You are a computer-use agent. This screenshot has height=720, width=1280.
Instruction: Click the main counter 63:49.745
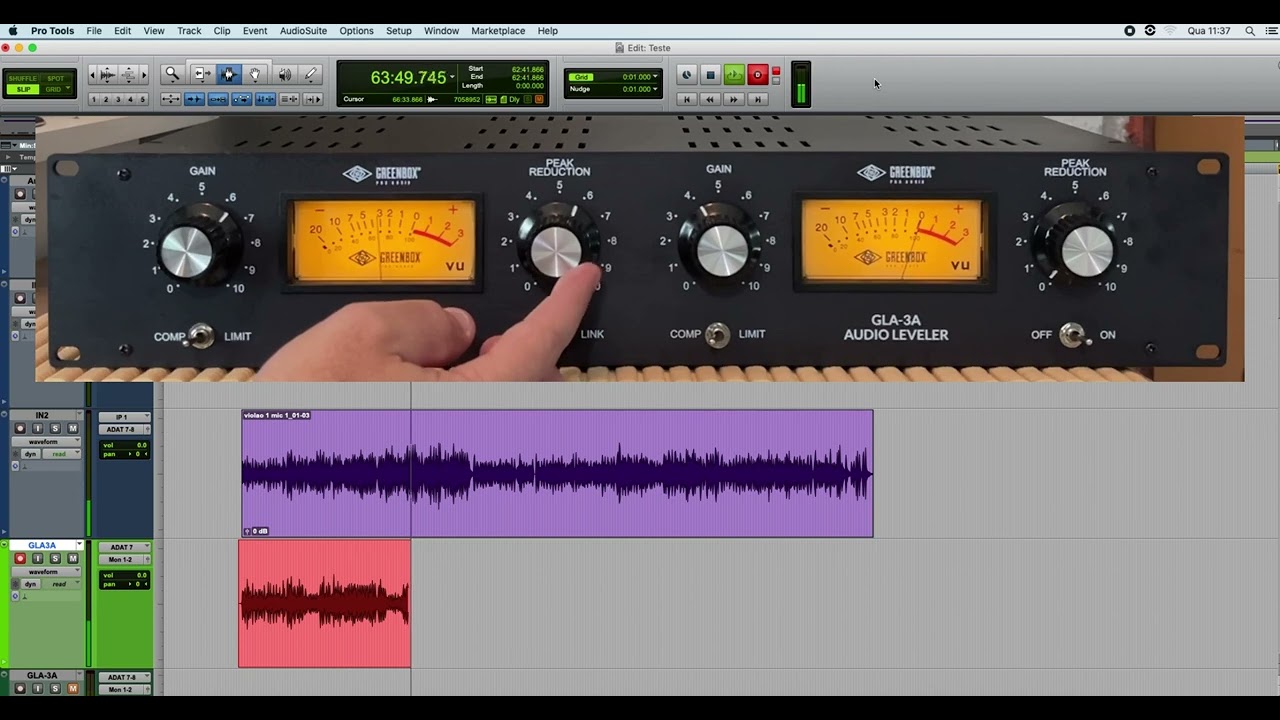tap(408, 77)
